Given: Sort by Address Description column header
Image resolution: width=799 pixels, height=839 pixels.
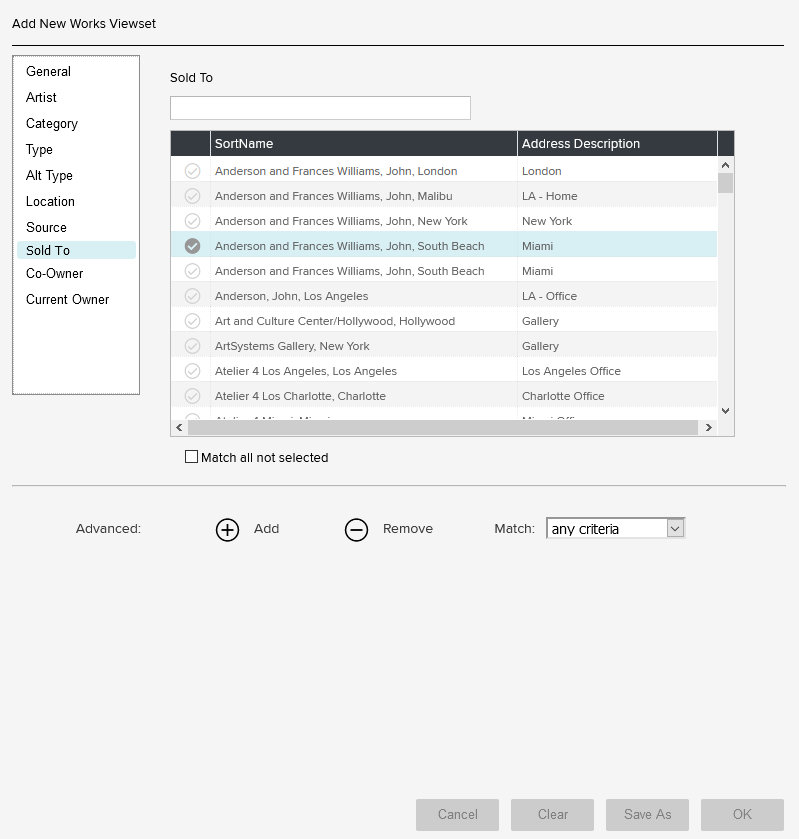Looking at the screenshot, I should point(617,144).
